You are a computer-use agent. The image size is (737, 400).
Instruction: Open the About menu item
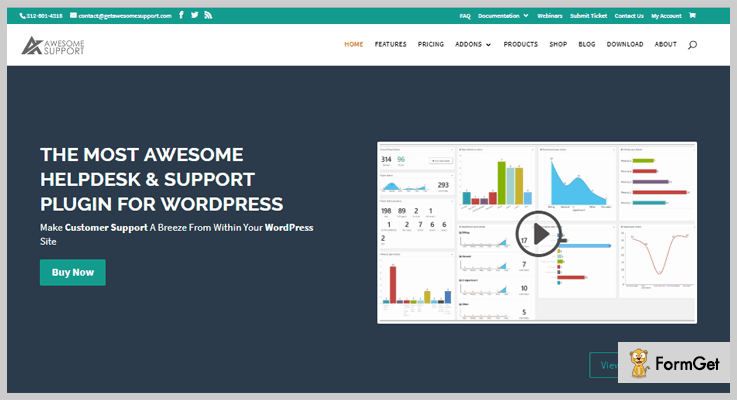(666, 44)
